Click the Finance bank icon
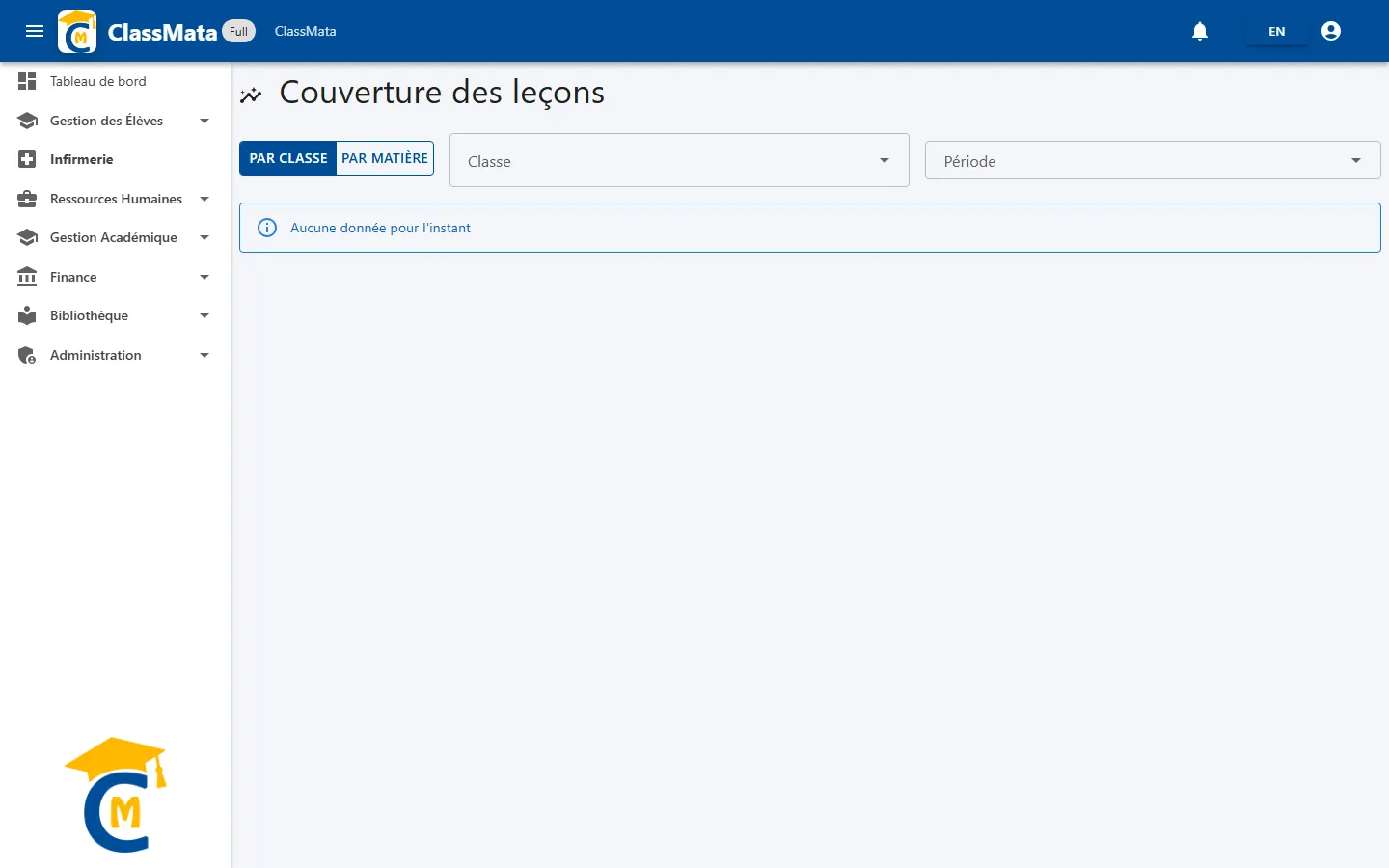 27,277
